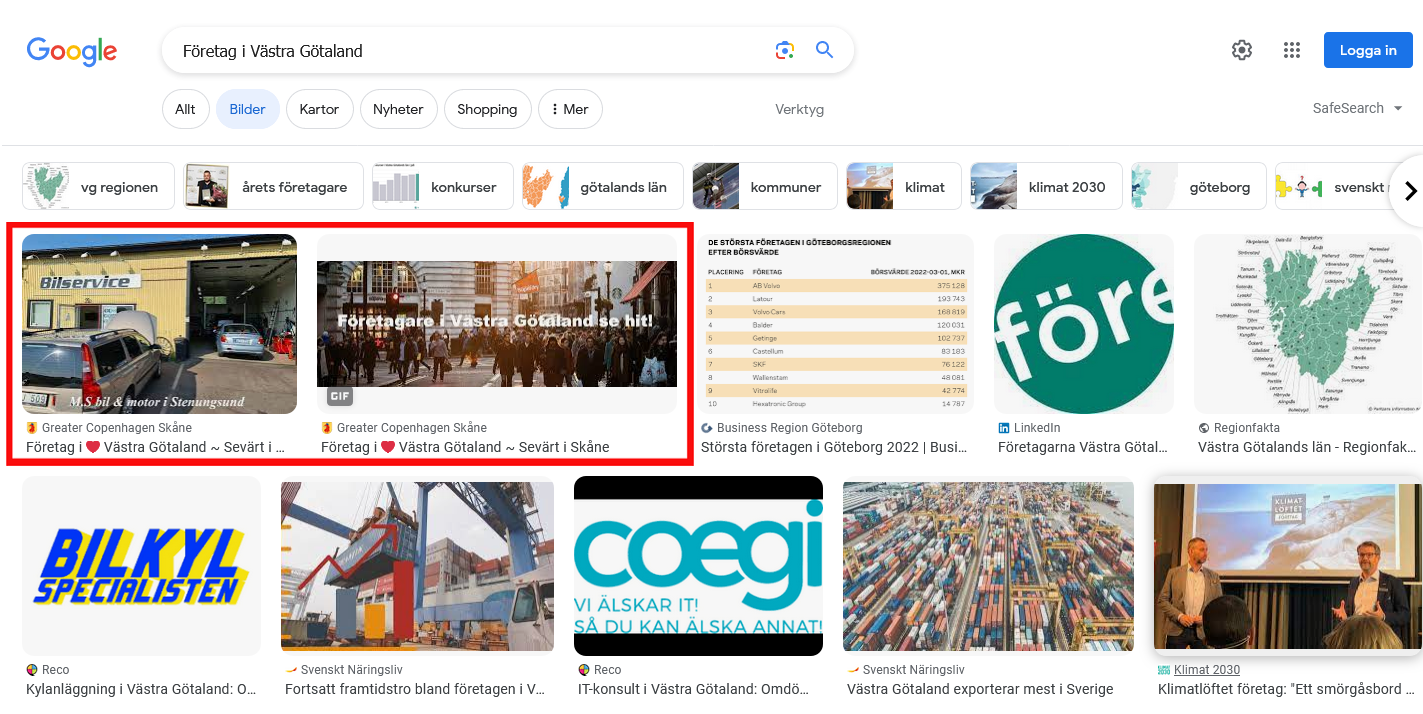Click the Verktyg tools button
This screenshot has height=714, width=1423.
800,109
